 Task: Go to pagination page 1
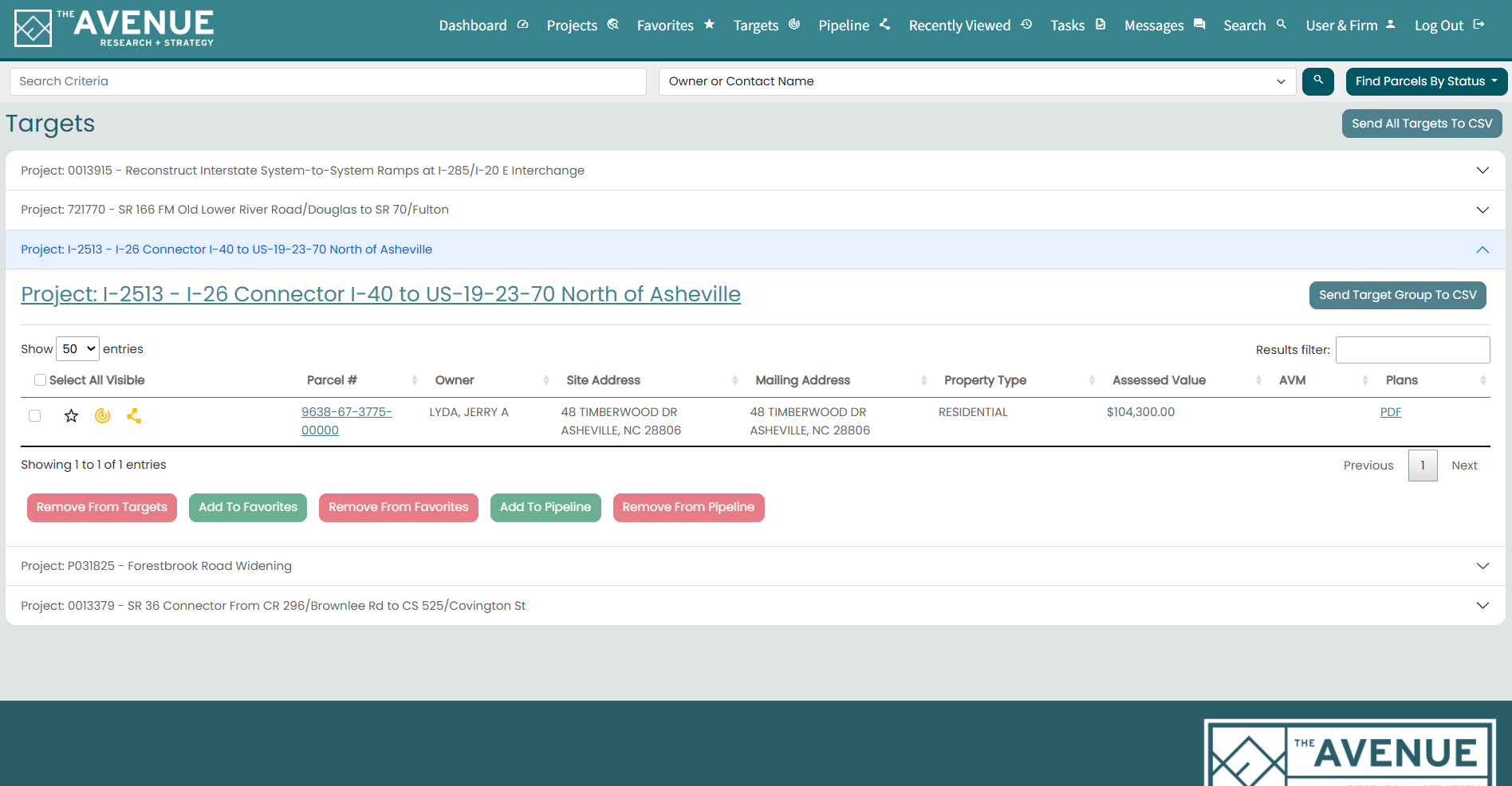pyautogui.click(x=1423, y=466)
